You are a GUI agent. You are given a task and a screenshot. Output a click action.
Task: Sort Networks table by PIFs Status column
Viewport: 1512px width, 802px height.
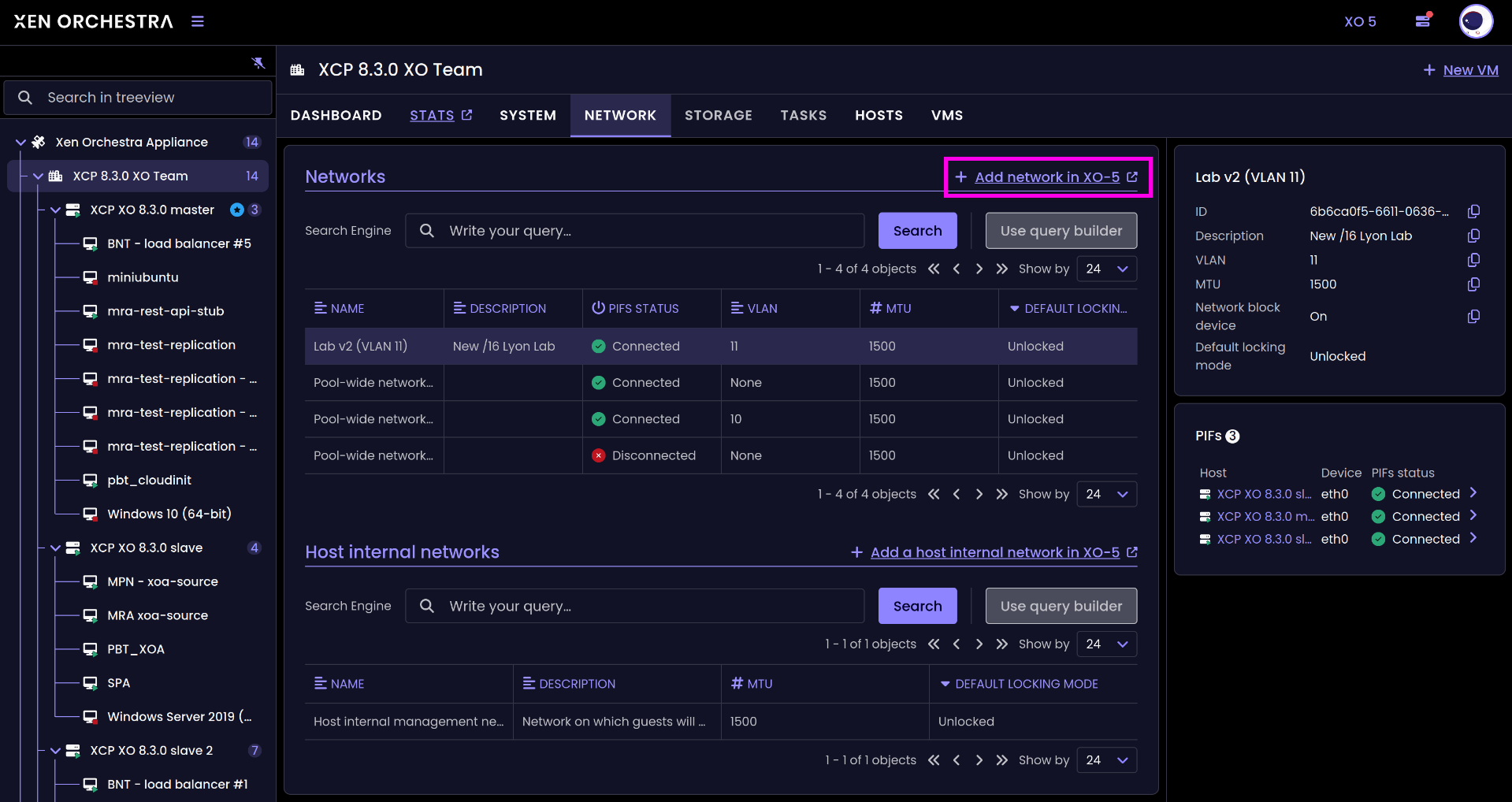coord(642,309)
